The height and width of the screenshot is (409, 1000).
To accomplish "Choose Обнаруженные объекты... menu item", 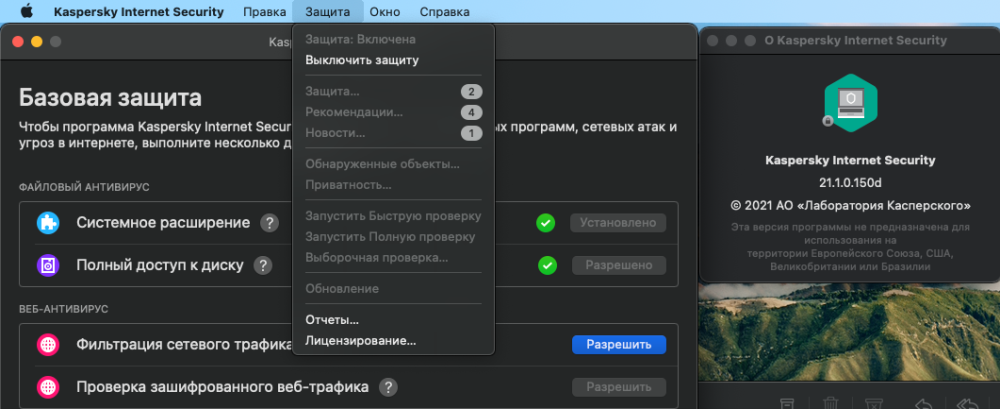I will pos(393,164).
